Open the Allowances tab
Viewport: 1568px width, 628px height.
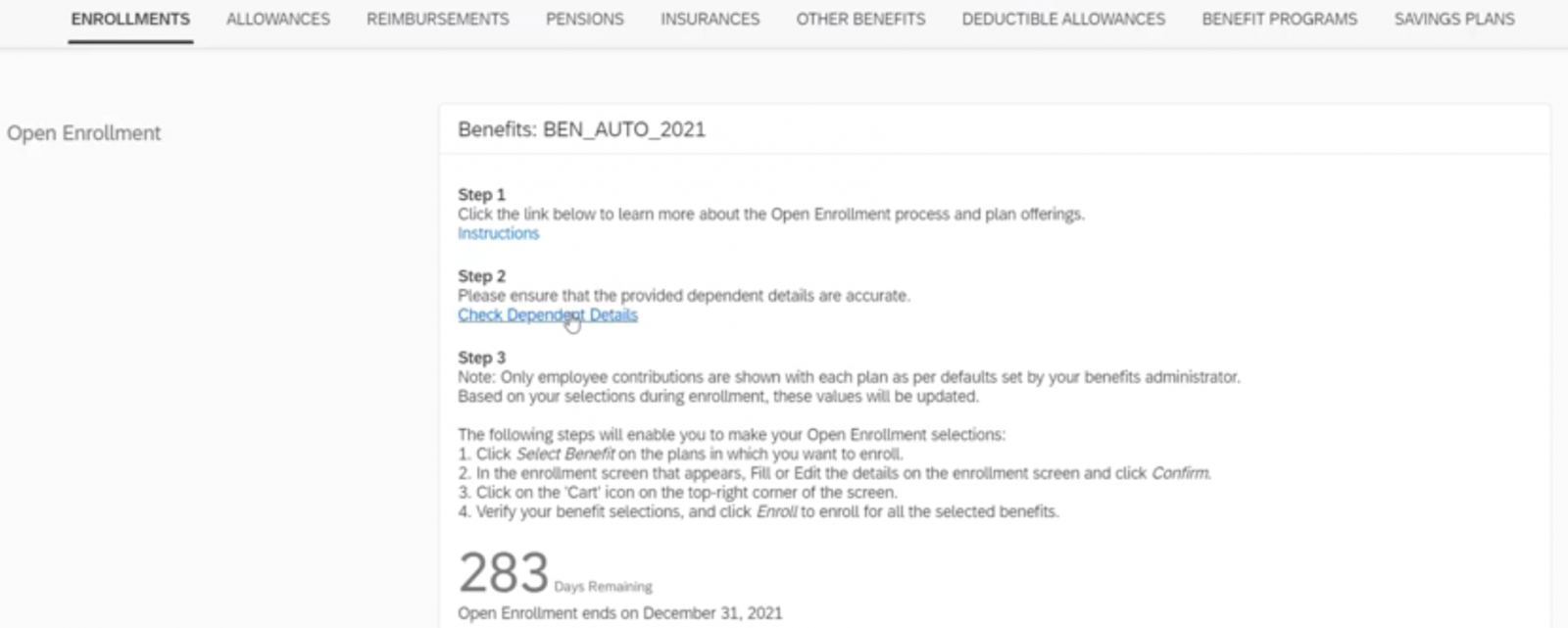[x=278, y=20]
